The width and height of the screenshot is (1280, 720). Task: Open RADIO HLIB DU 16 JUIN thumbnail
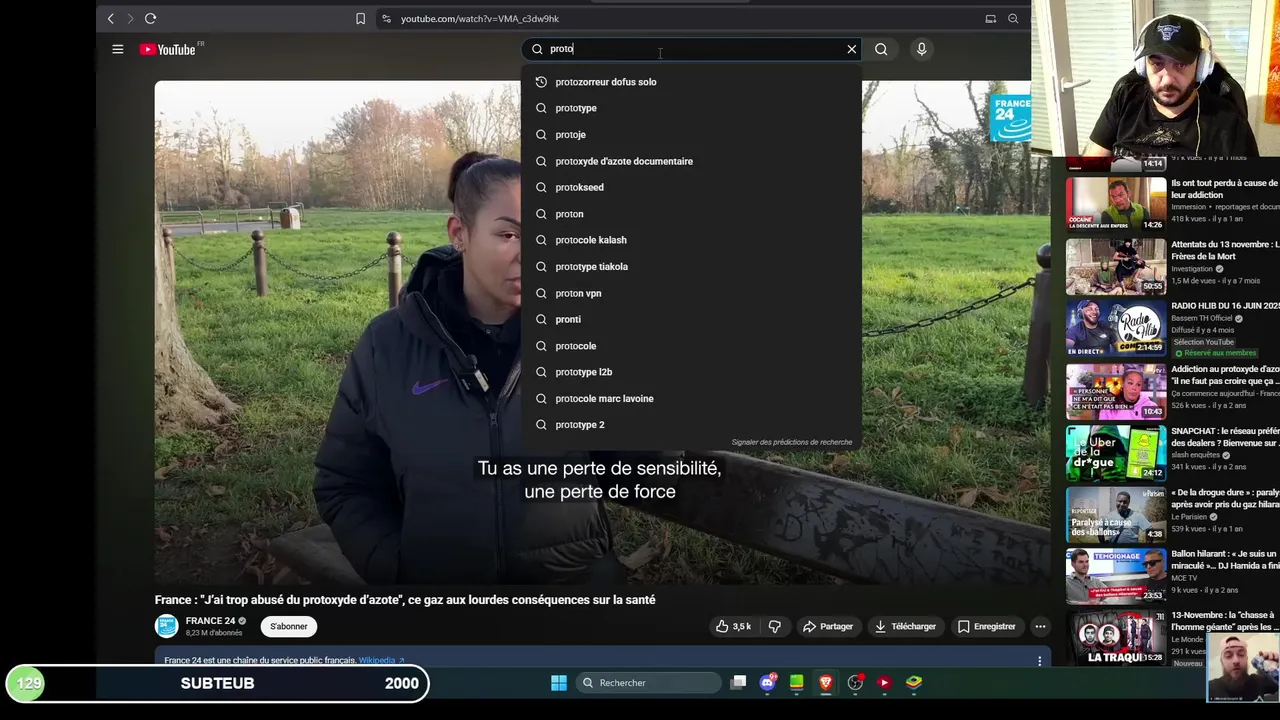click(x=1116, y=328)
